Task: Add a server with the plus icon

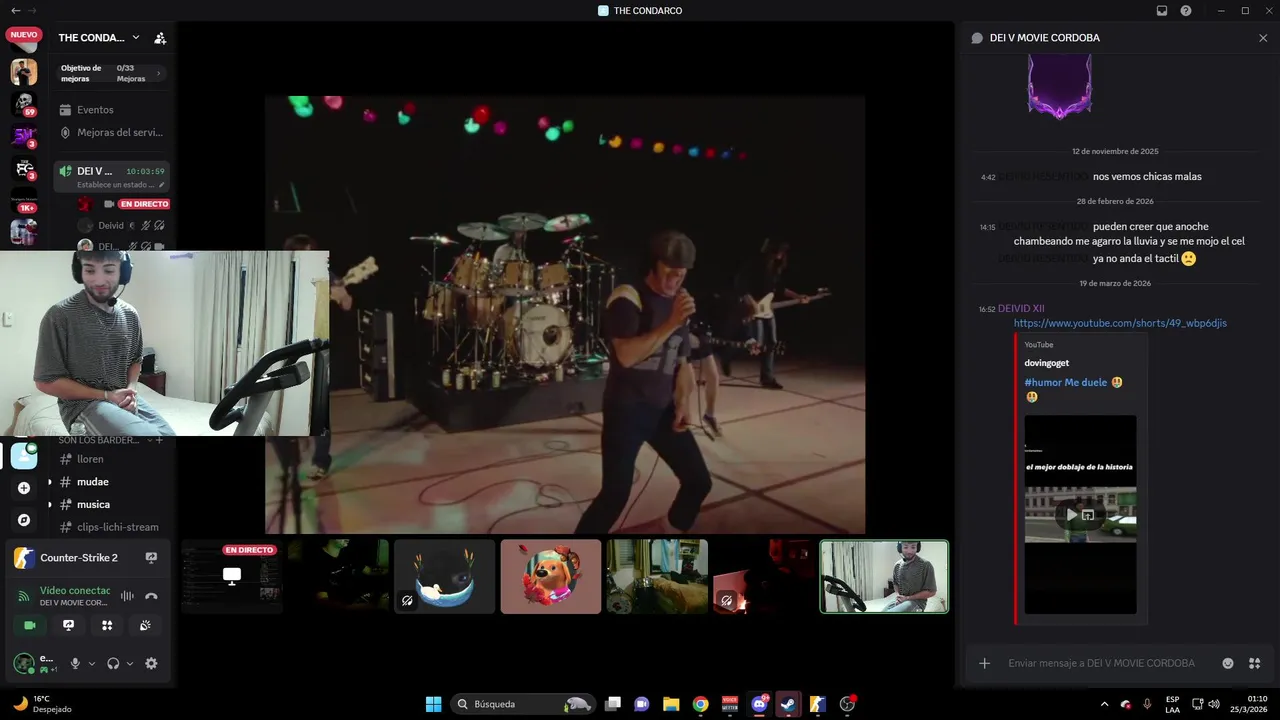Action: point(24,488)
